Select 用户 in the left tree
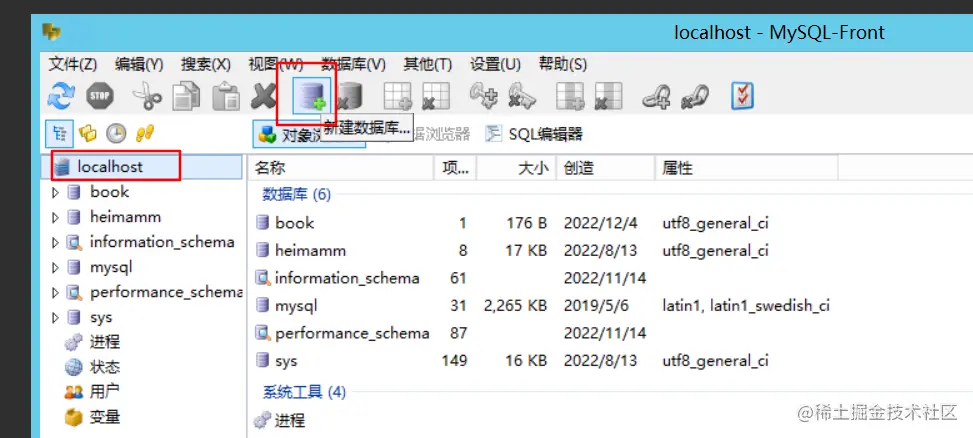The height and width of the screenshot is (438, 973). (93, 392)
